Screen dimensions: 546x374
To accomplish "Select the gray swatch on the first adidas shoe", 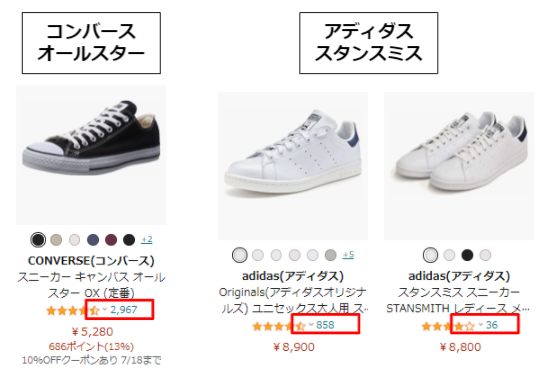I will coord(330,255).
